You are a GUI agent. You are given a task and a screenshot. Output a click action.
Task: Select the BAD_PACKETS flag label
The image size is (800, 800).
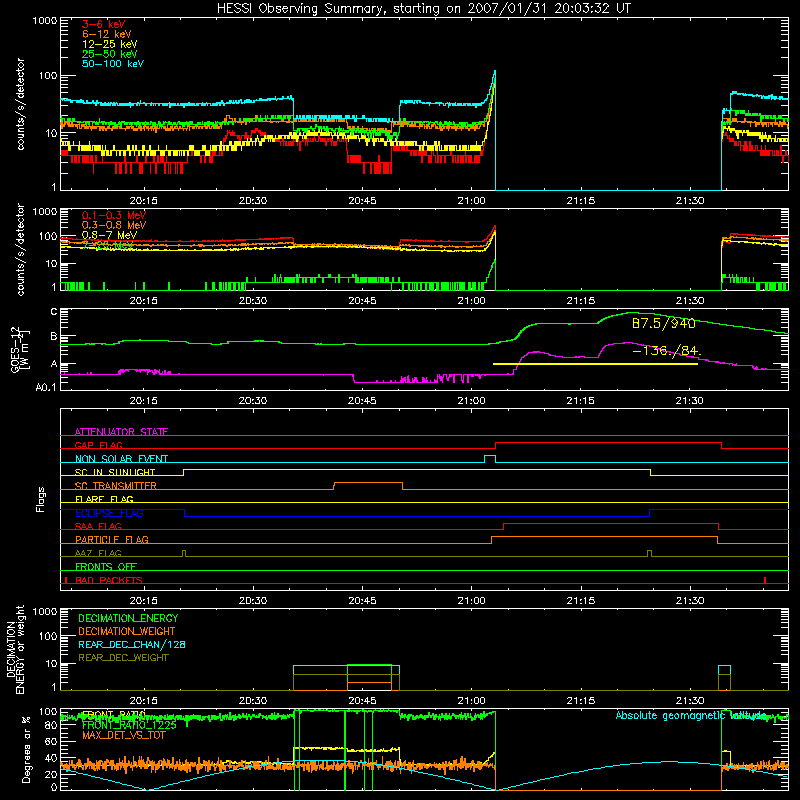(x=109, y=580)
